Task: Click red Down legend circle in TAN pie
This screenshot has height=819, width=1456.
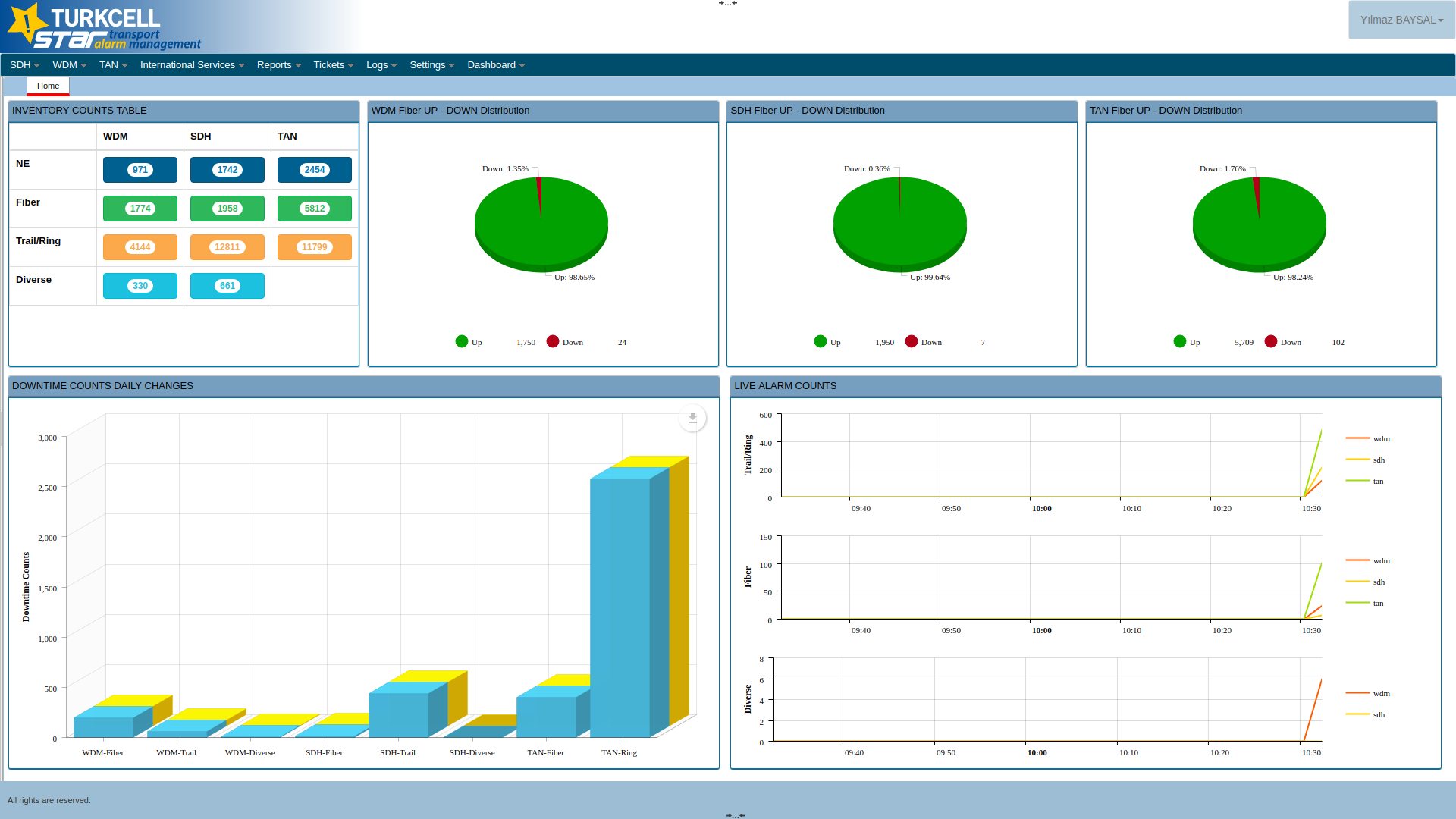Action: (1271, 342)
